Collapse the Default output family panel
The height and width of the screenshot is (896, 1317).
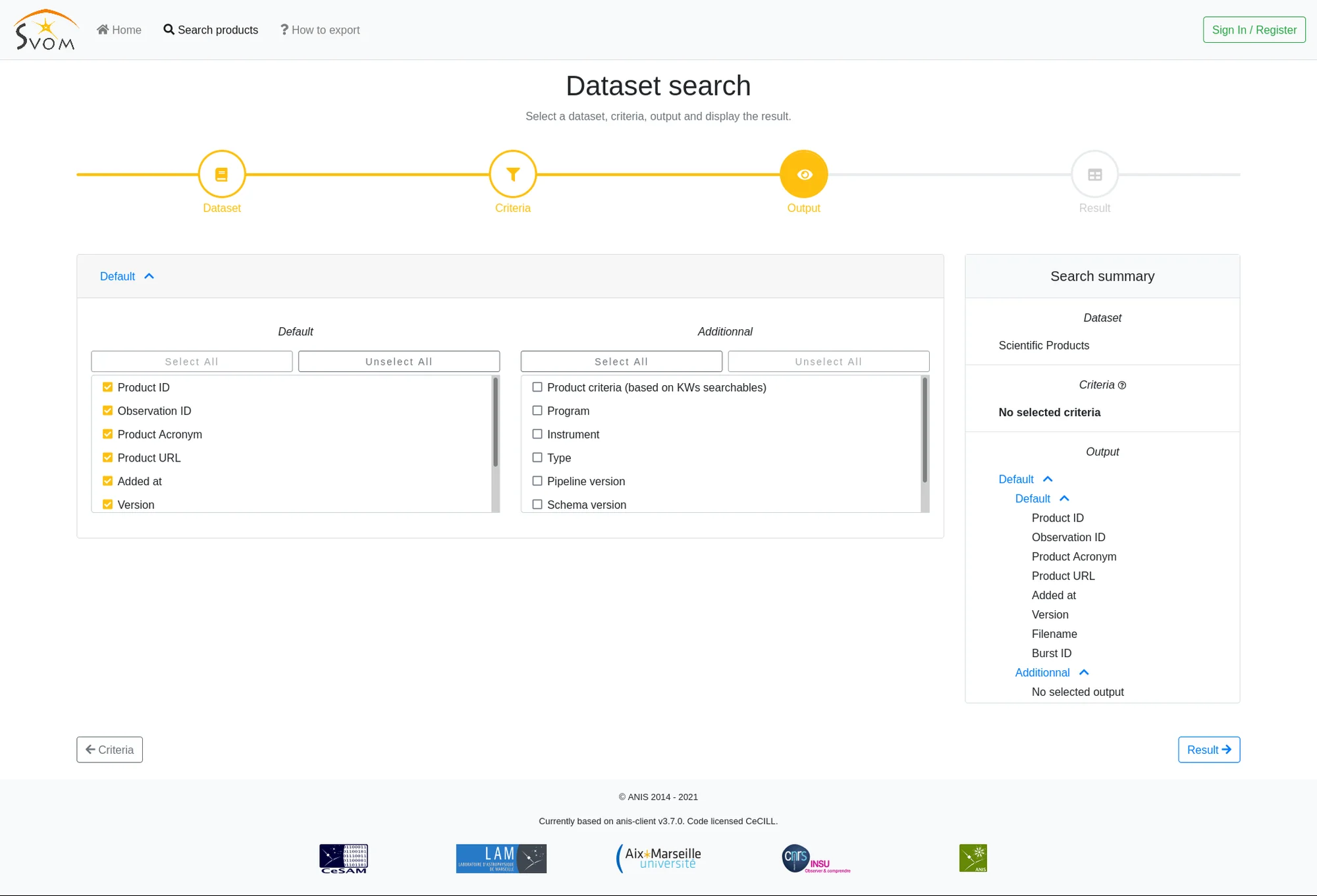pos(127,277)
